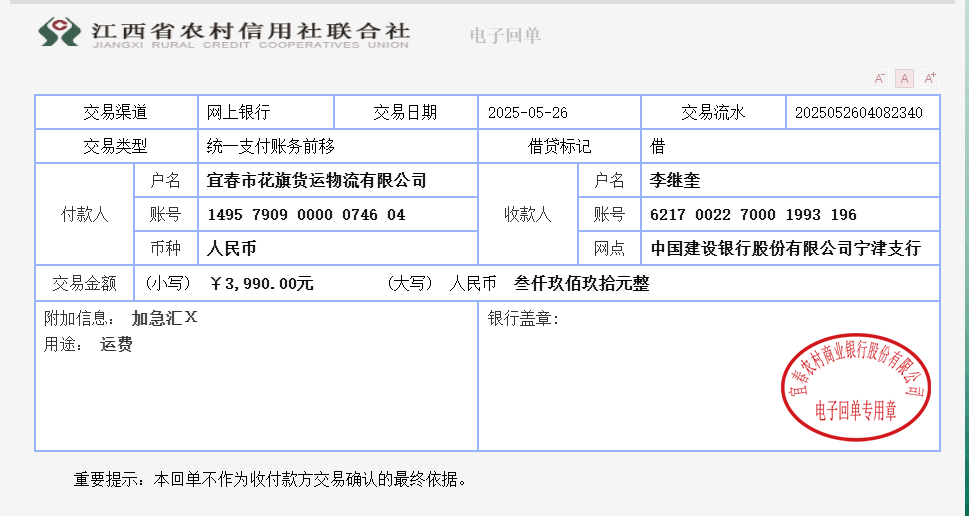
Task: Select additional info 加急汇X
Action: [164, 318]
